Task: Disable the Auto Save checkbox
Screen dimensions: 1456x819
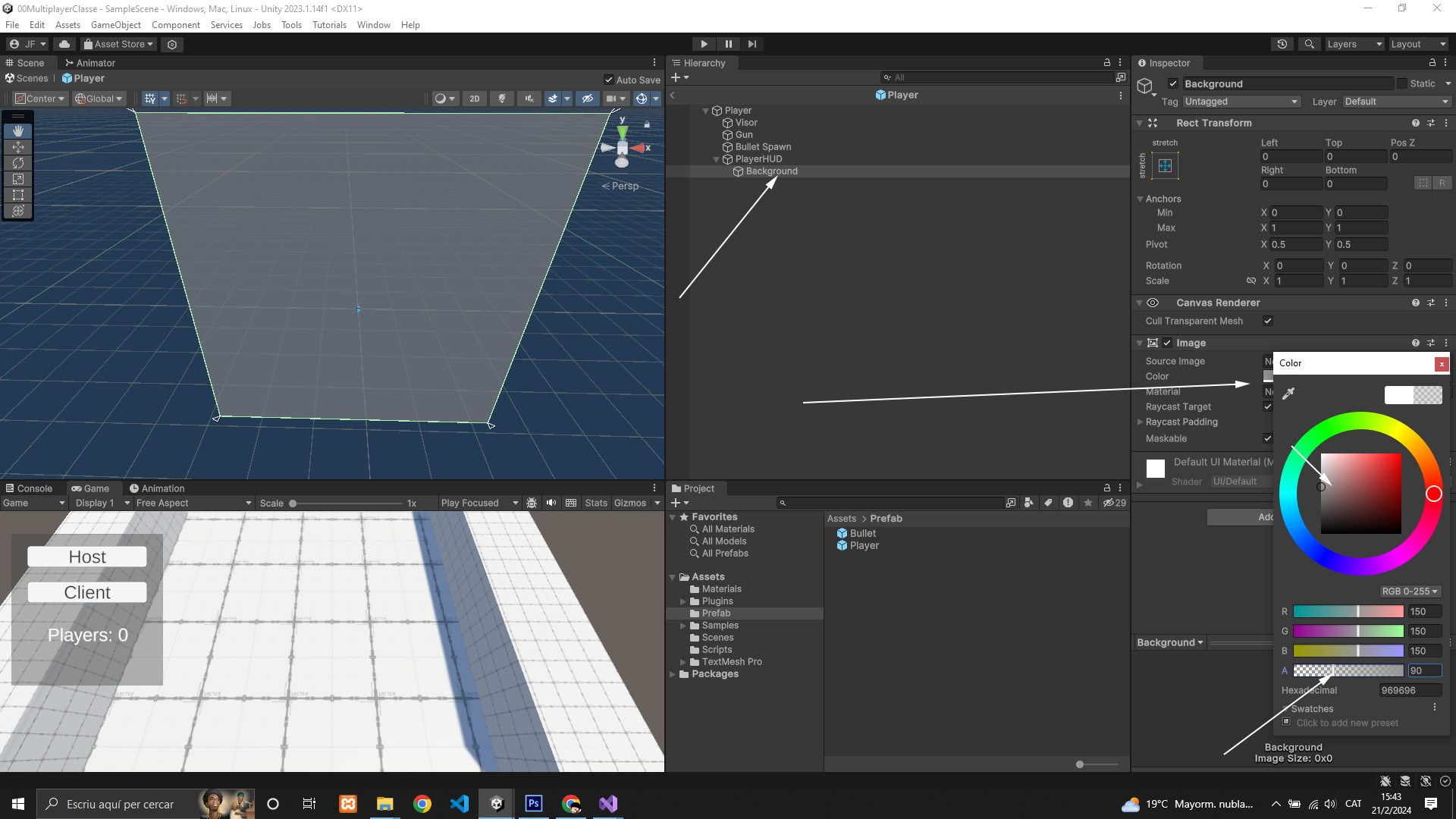Action: (x=608, y=80)
